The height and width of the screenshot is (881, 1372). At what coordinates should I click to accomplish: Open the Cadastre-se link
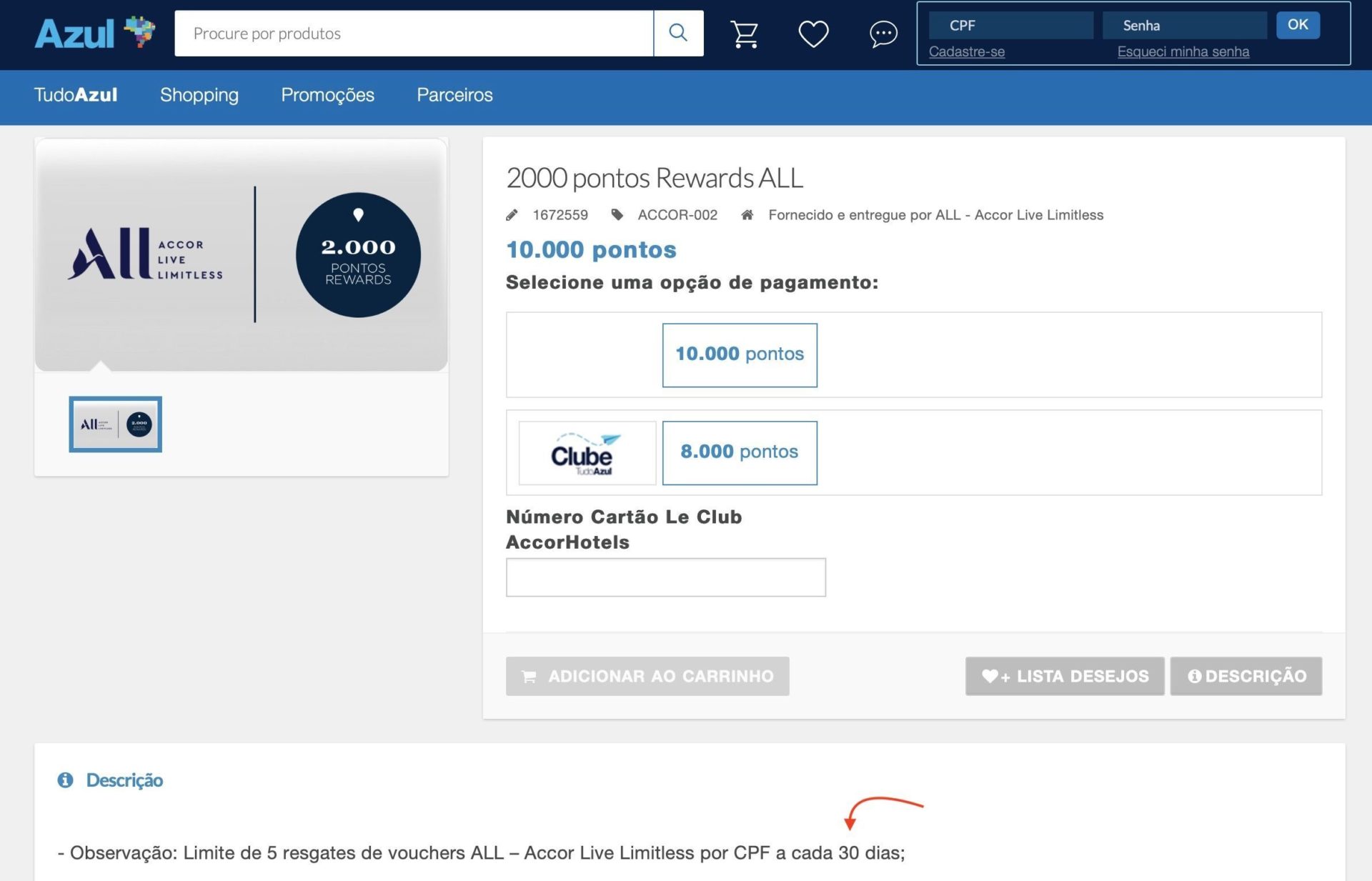967,51
